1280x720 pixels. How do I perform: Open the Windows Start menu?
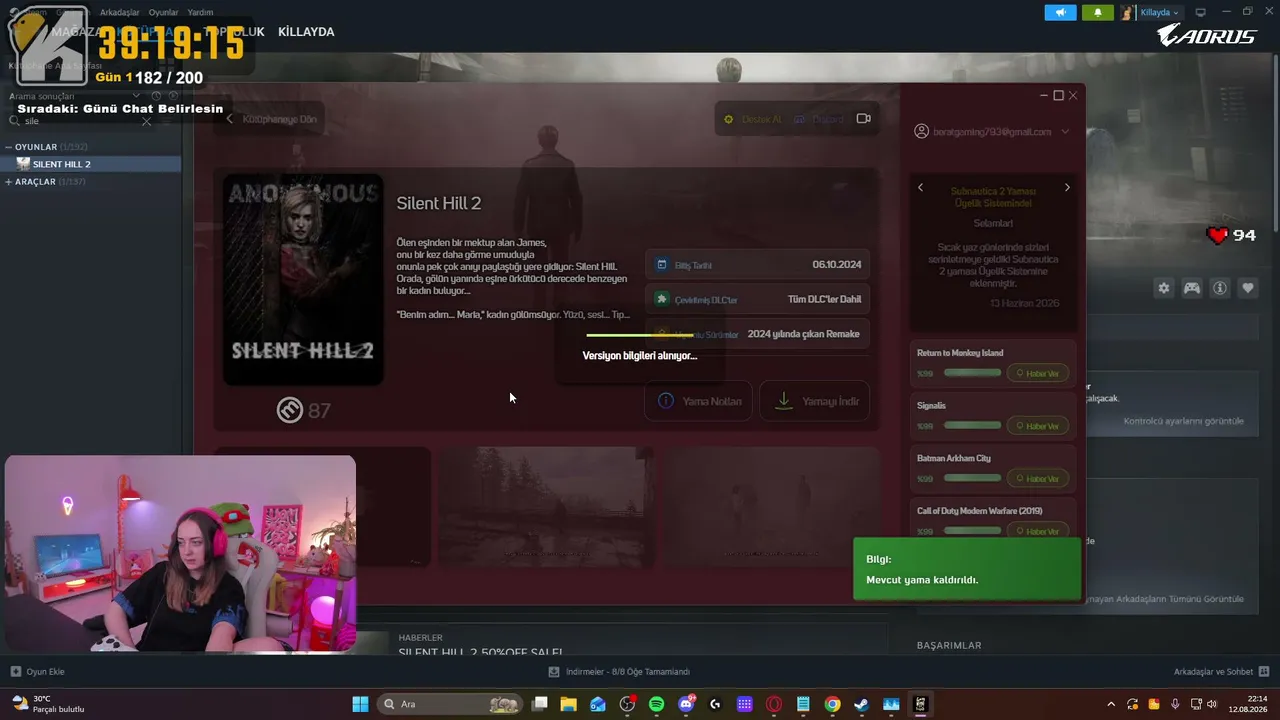[x=360, y=704]
